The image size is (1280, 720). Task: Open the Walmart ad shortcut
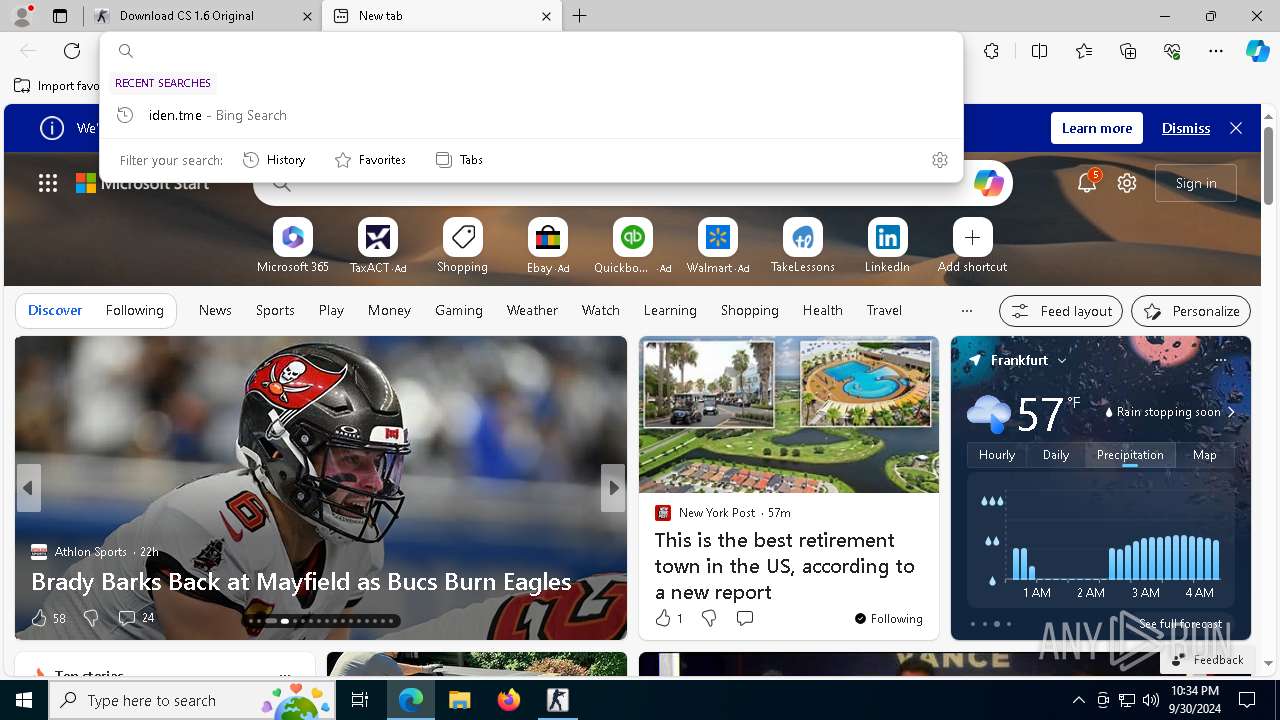pyautogui.click(x=717, y=238)
